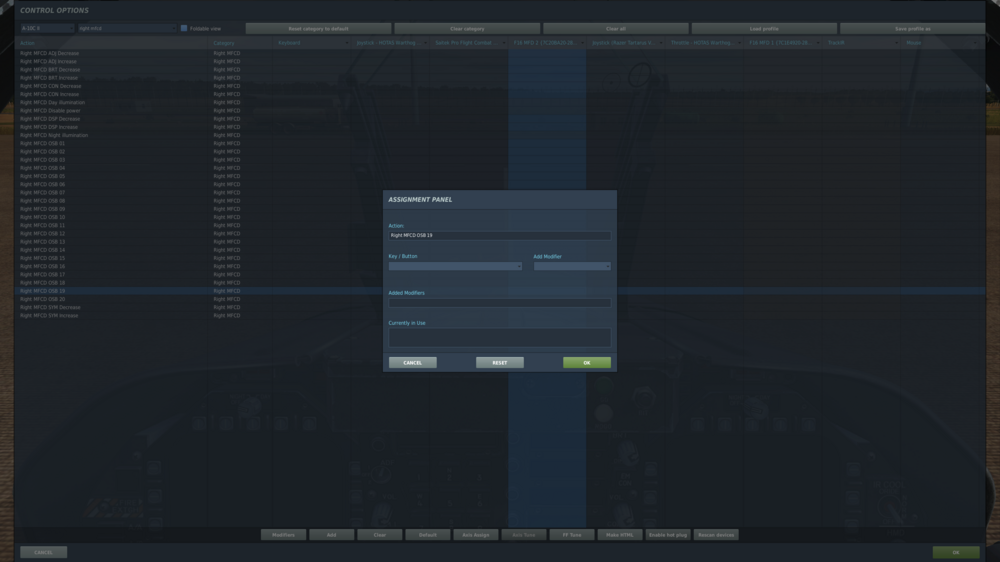The image size is (1000, 562).
Task: Select 'Right MFCD CON Increase' row
Action: pyautogui.click(x=500, y=94)
